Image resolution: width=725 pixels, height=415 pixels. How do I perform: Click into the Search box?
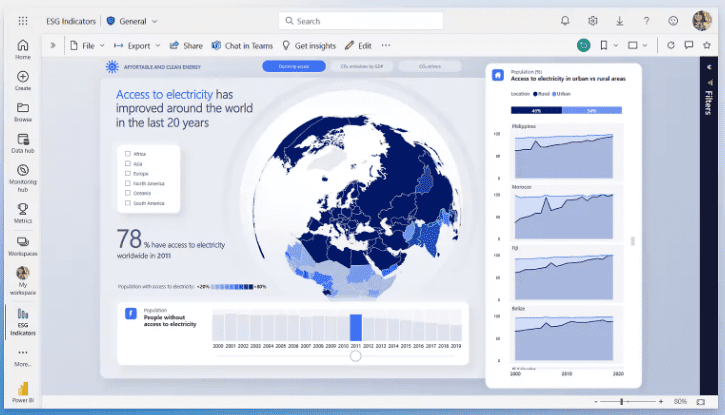[x=361, y=21]
